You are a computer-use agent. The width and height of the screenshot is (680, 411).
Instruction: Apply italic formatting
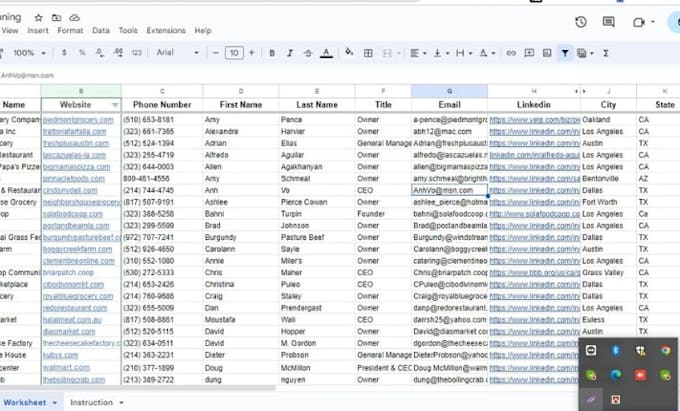point(290,52)
